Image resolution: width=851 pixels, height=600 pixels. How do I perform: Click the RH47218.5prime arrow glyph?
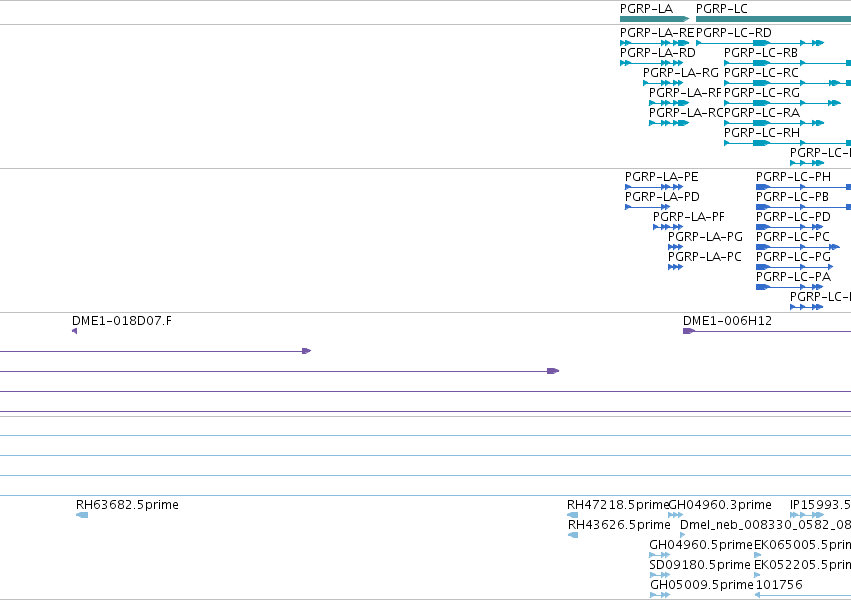(x=572, y=515)
